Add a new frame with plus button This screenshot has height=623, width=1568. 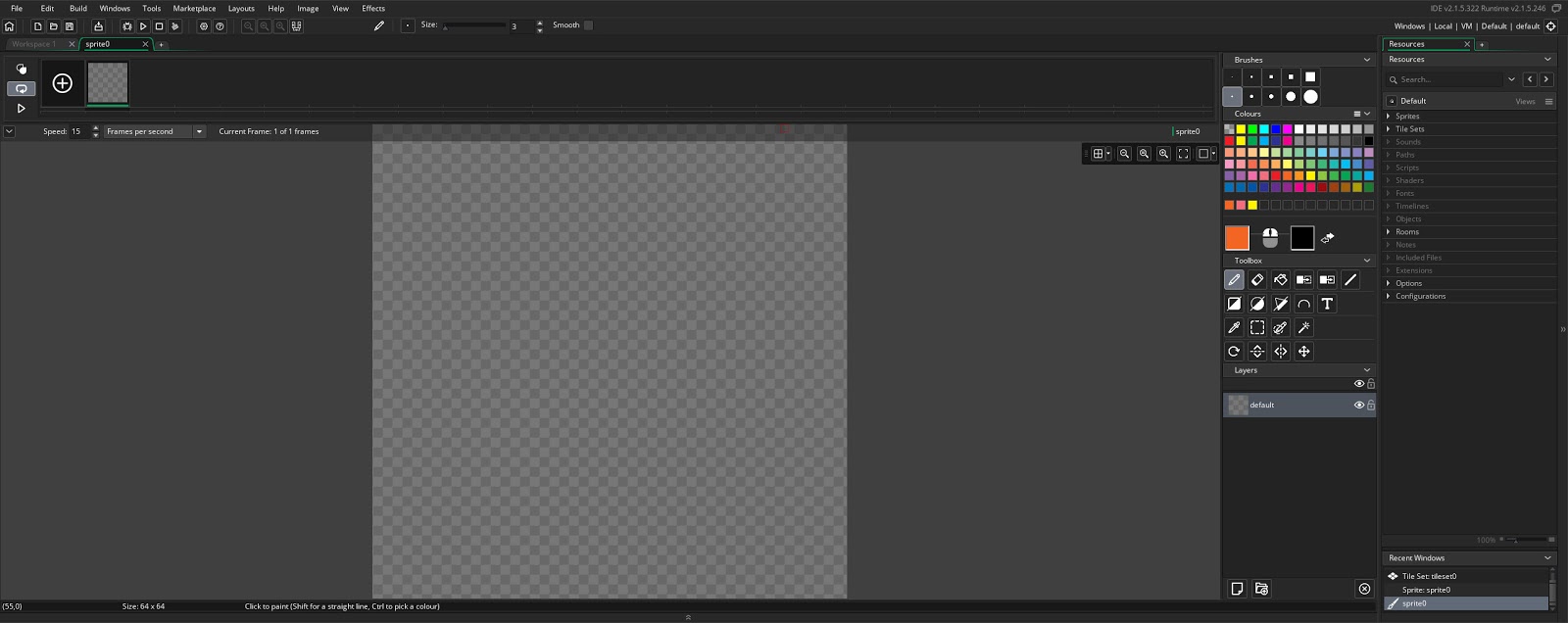(x=63, y=83)
